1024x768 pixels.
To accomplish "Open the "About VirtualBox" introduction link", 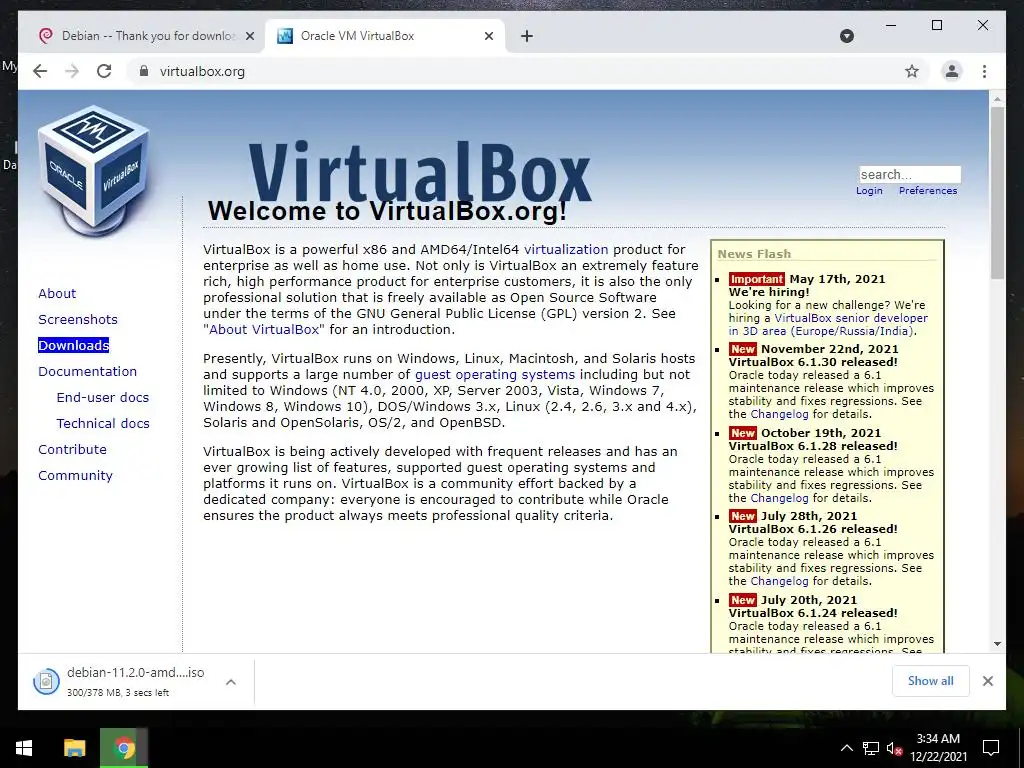I will pos(264,329).
